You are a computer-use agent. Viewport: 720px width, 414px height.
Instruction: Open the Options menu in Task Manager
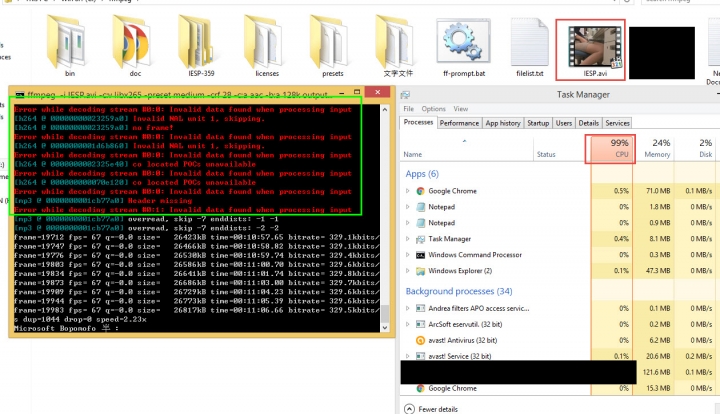point(433,109)
